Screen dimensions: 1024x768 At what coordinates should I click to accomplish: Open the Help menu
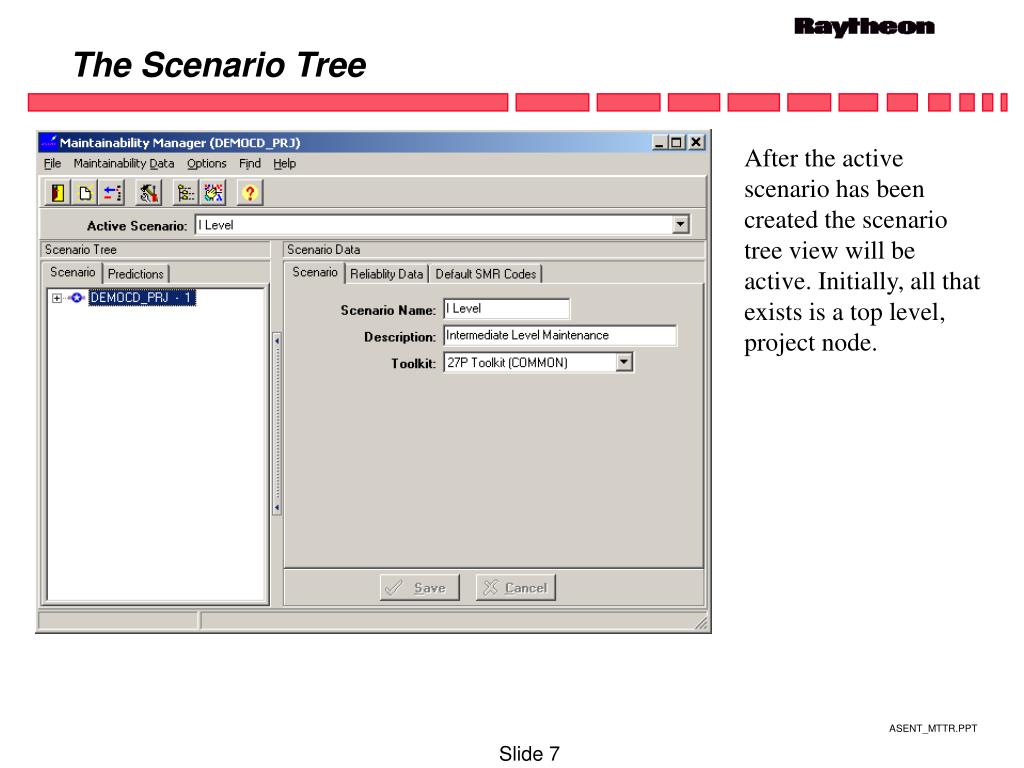tap(284, 163)
